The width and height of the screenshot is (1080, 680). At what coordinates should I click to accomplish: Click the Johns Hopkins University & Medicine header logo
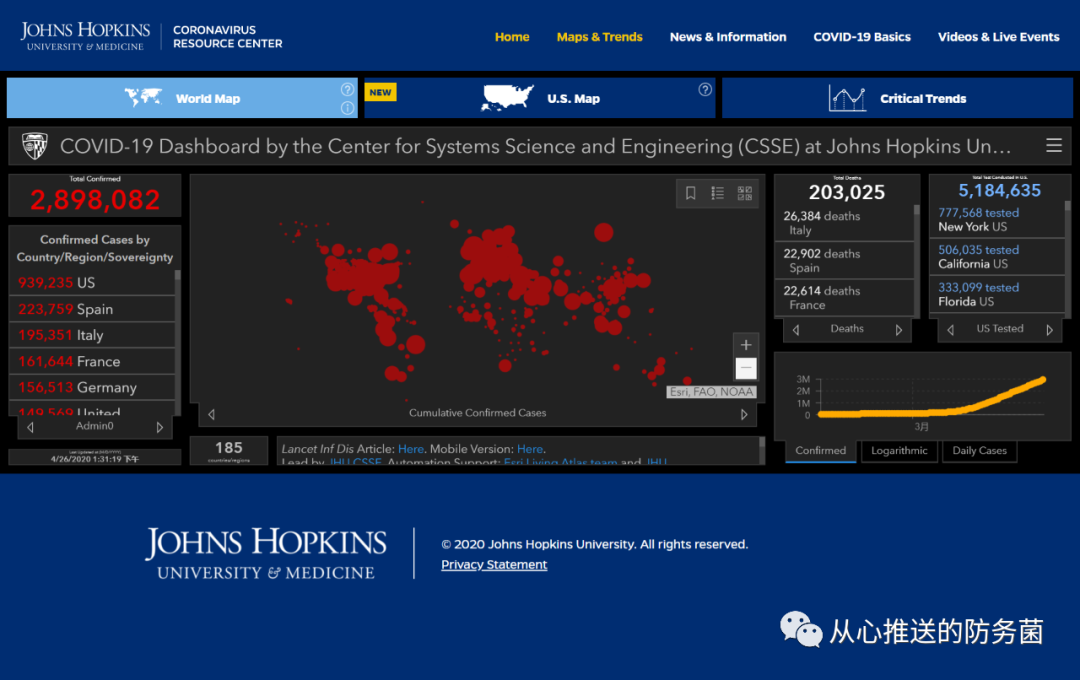(85, 36)
